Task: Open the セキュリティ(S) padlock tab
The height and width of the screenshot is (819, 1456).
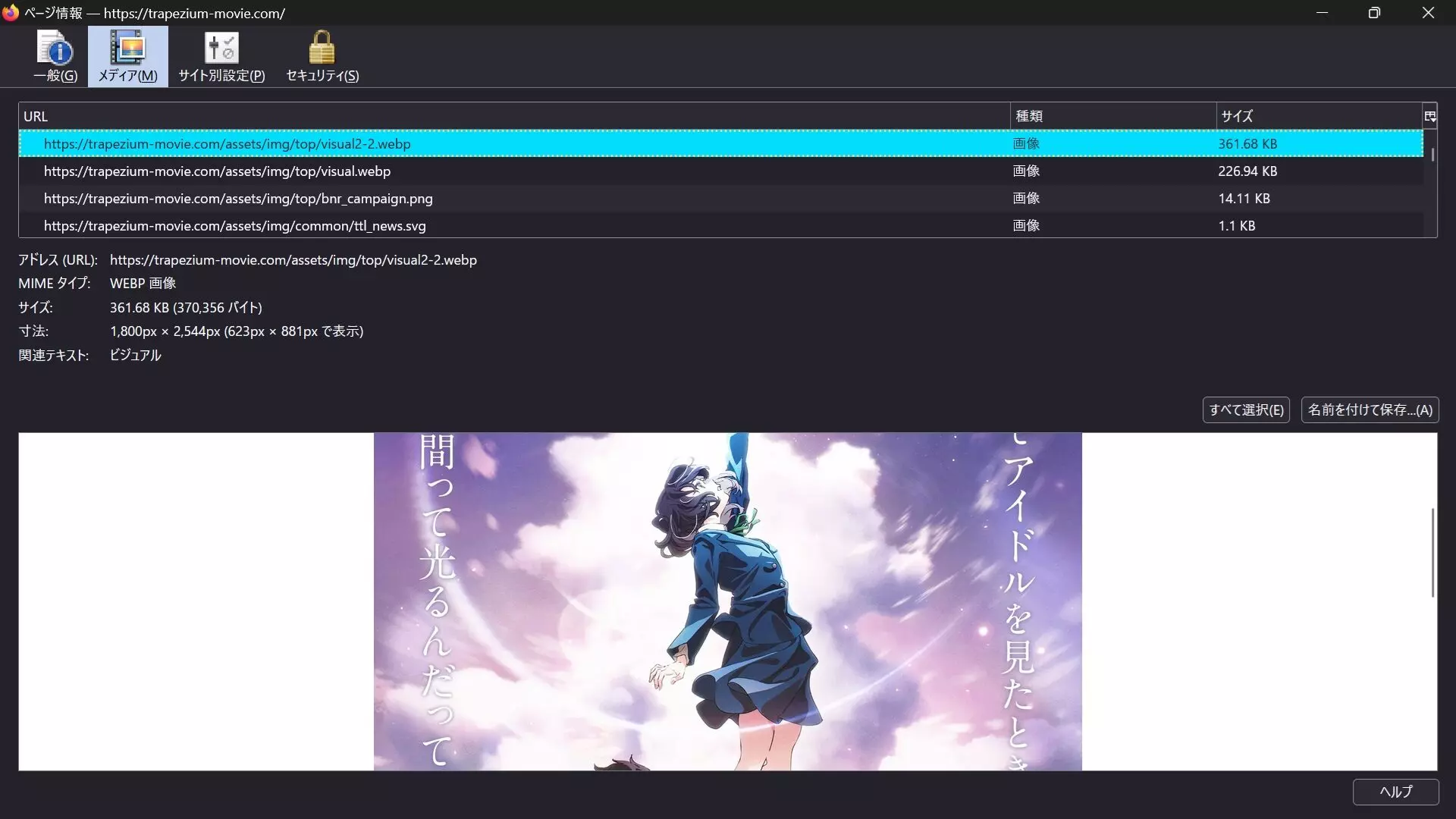Action: (x=322, y=57)
